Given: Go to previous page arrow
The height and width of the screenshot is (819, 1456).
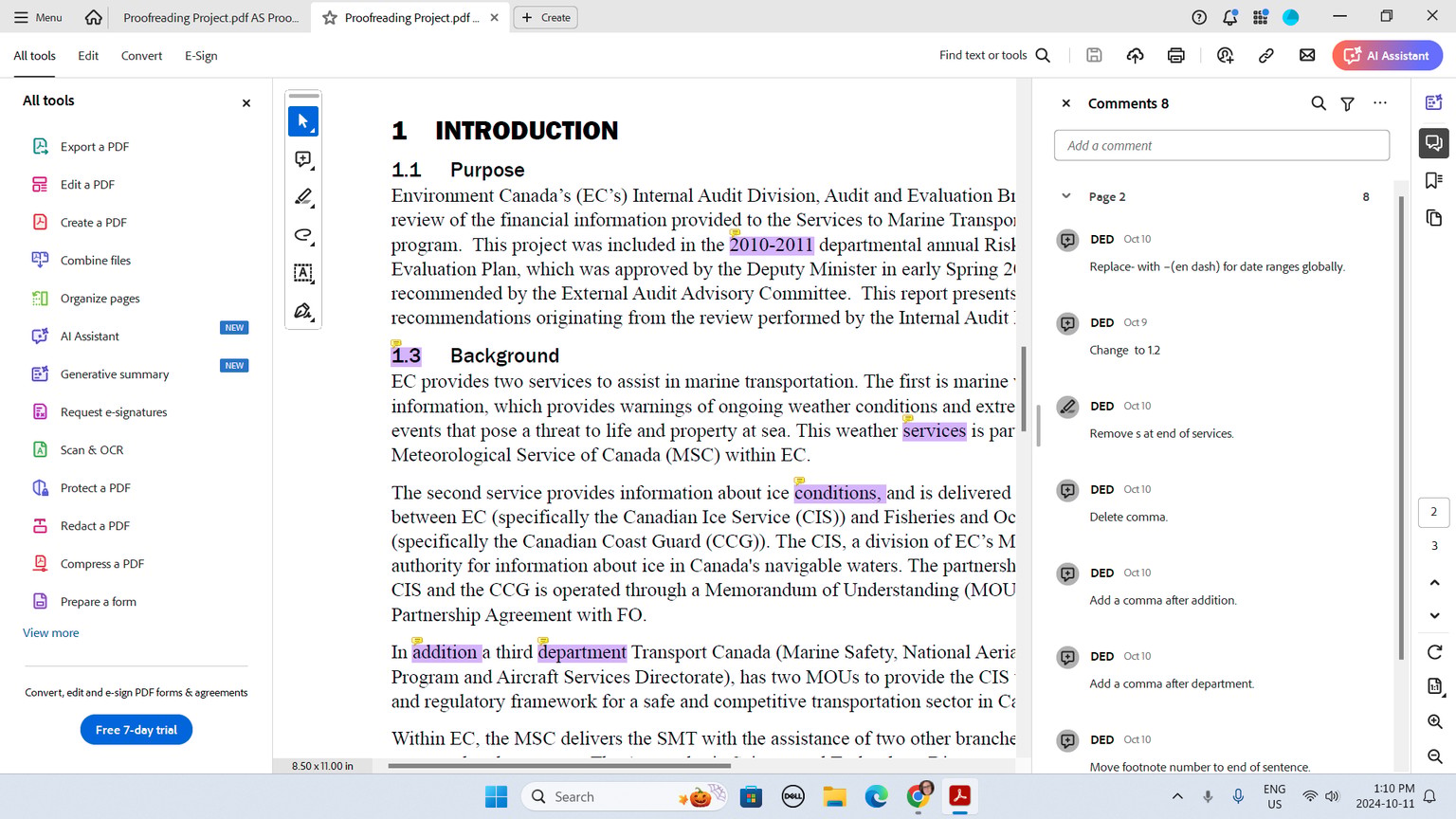Looking at the screenshot, I should [1434, 582].
